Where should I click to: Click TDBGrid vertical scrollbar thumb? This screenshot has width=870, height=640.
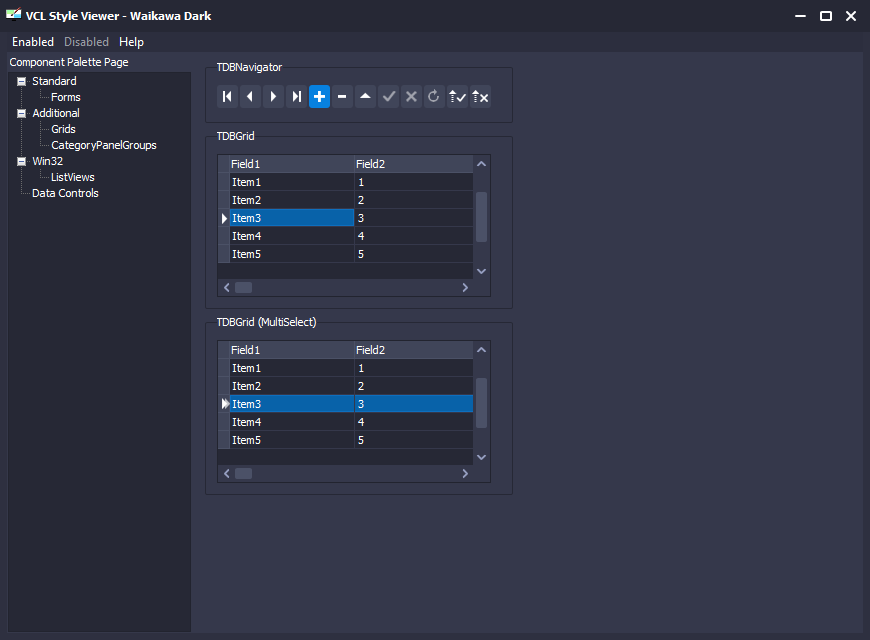tap(482, 217)
